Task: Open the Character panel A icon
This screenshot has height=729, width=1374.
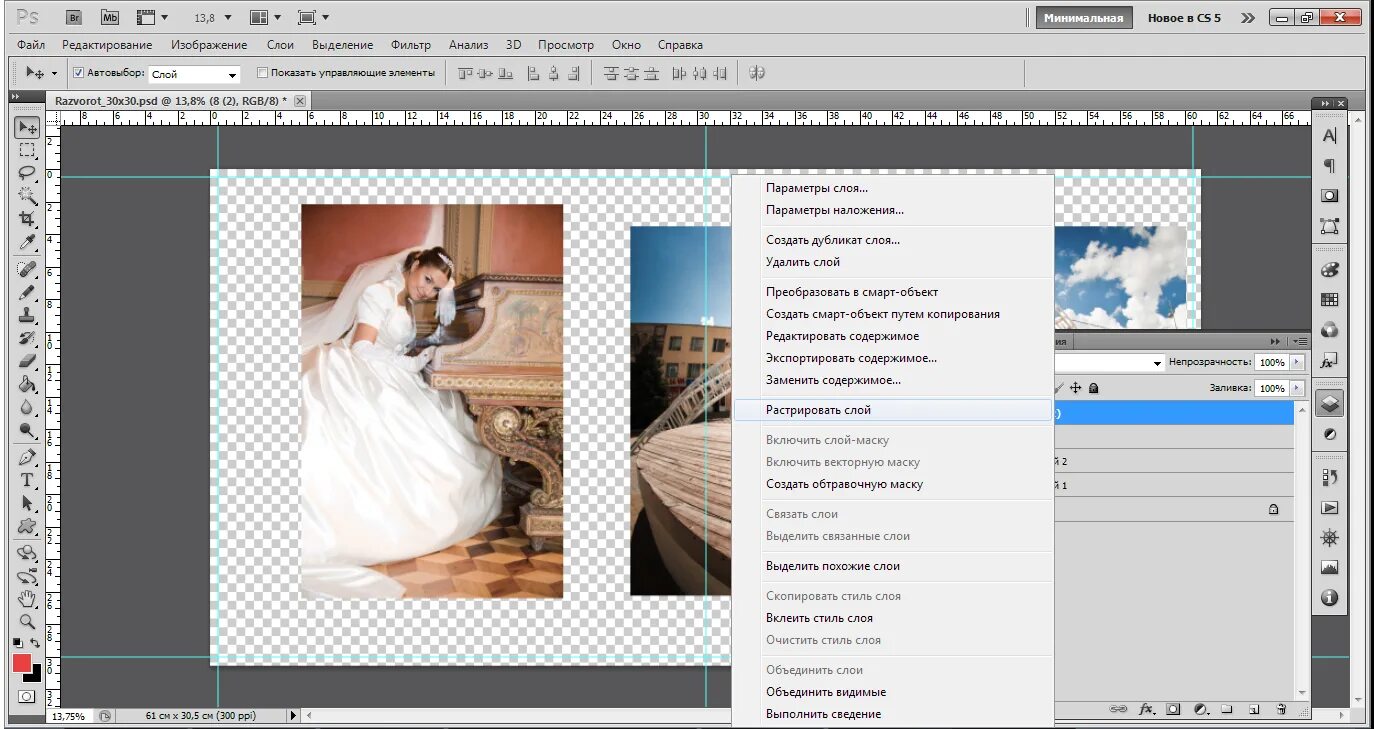Action: tap(1329, 136)
